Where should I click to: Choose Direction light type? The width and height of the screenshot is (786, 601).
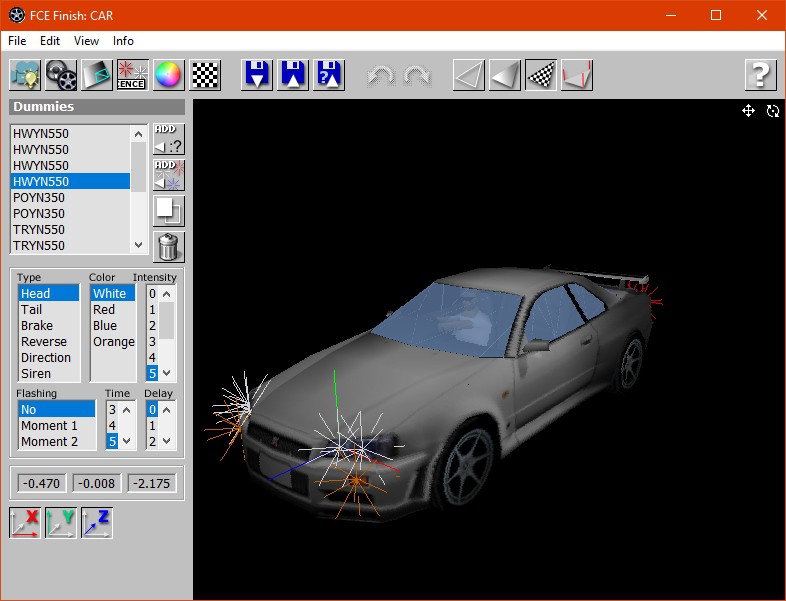[49, 358]
